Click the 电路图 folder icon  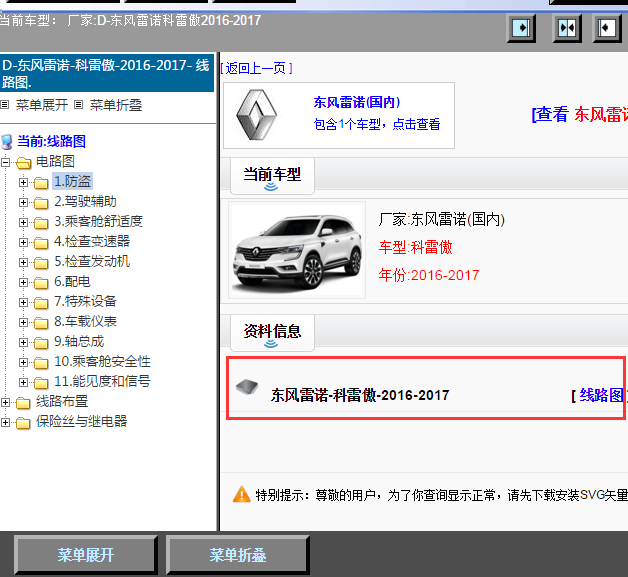point(24,163)
